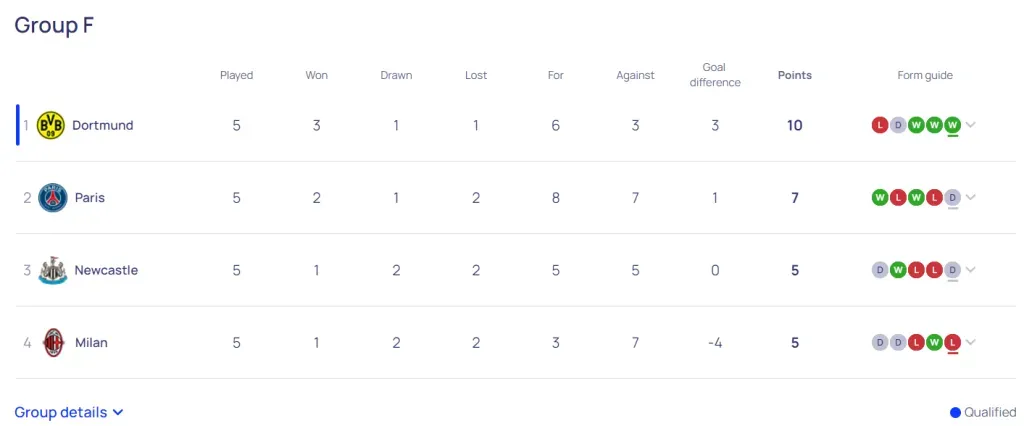The height and width of the screenshot is (426, 1024).
Task: Click the Goal difference column header
Action: pos(714,75)
